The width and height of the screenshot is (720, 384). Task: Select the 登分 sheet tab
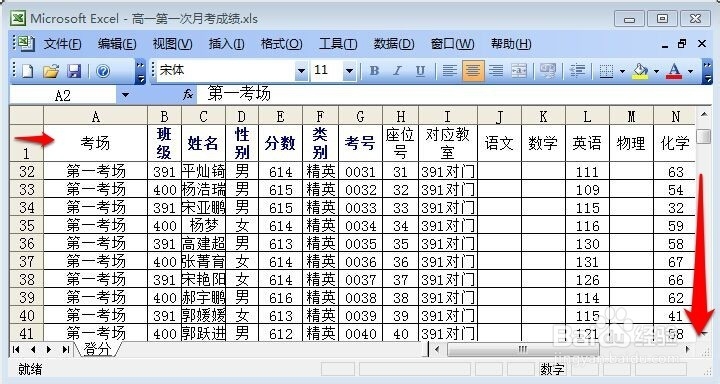[x=98, y=350]
